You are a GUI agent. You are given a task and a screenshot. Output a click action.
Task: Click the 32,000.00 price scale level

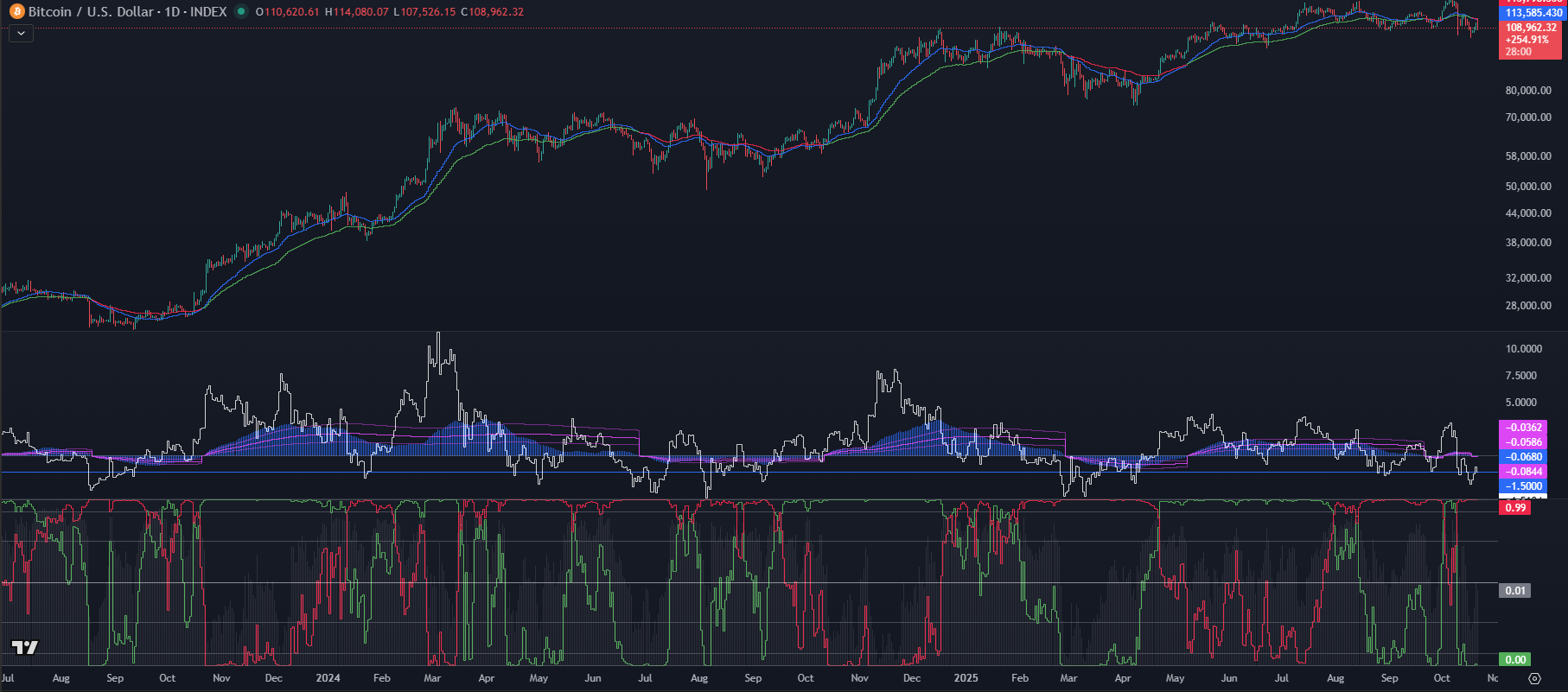pos(1528,278)
